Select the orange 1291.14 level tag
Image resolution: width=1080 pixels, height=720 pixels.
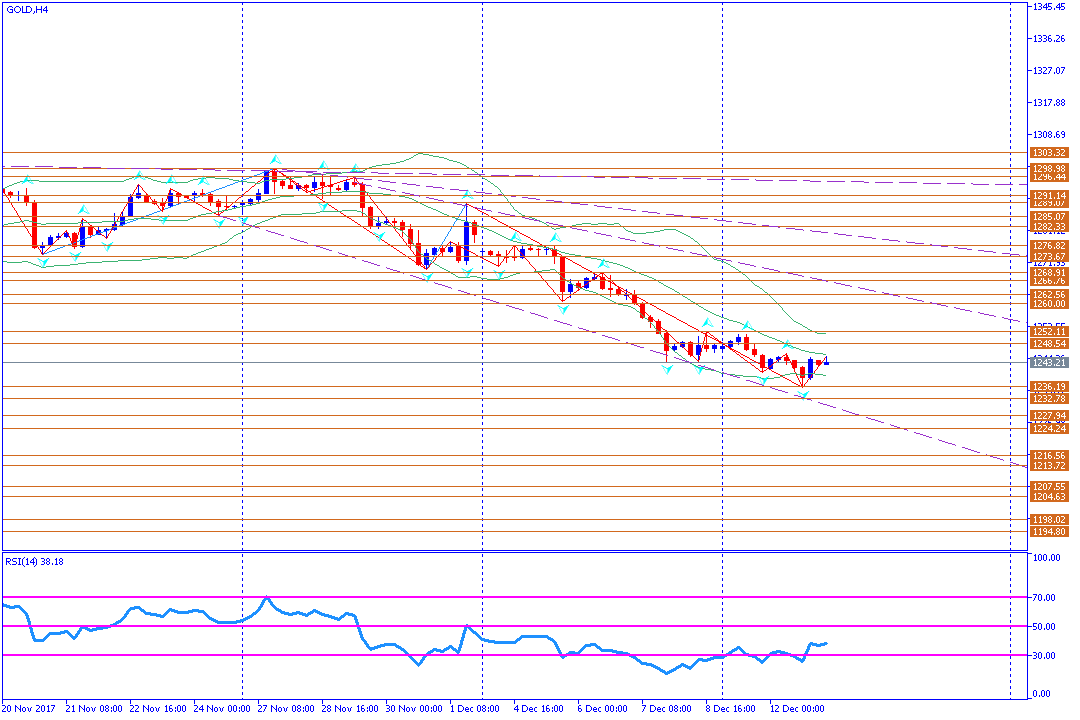[1049, 196]
